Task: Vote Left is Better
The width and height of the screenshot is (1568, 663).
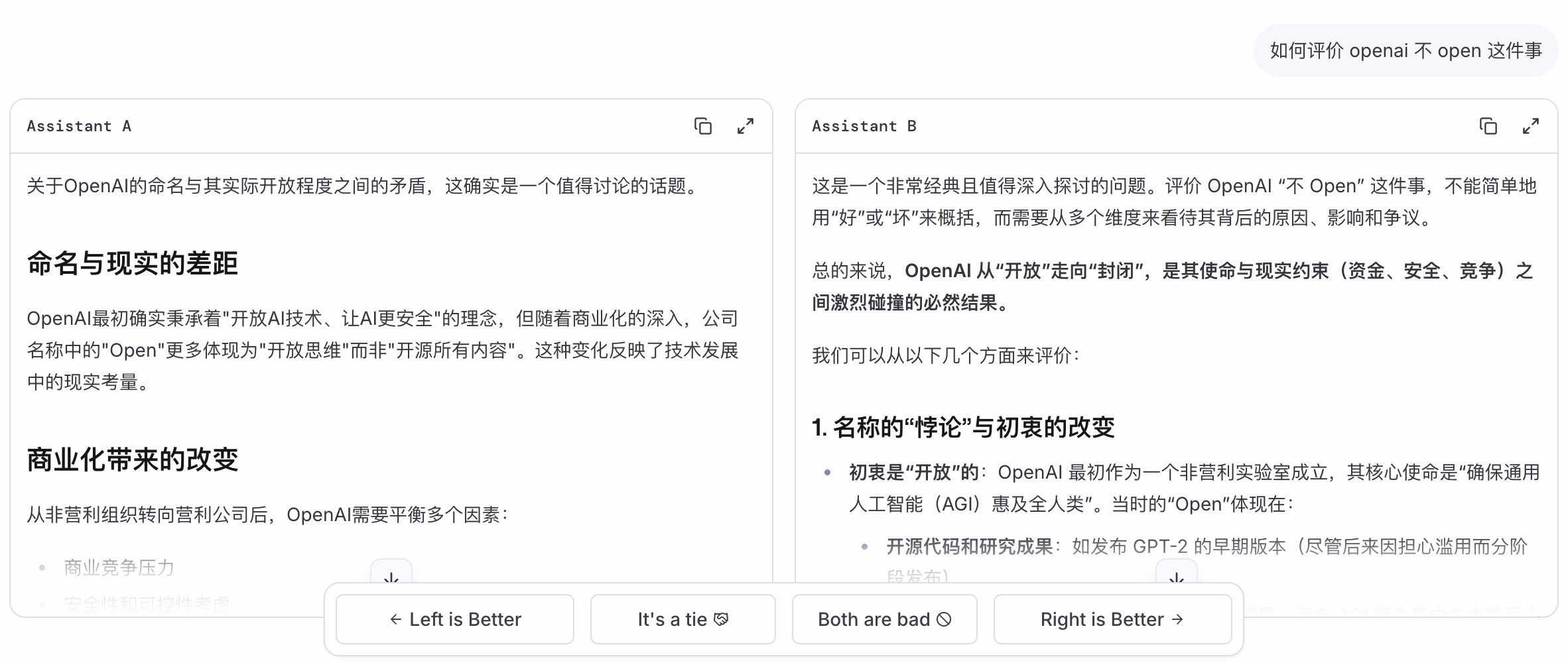Action: tap(455, 619)
